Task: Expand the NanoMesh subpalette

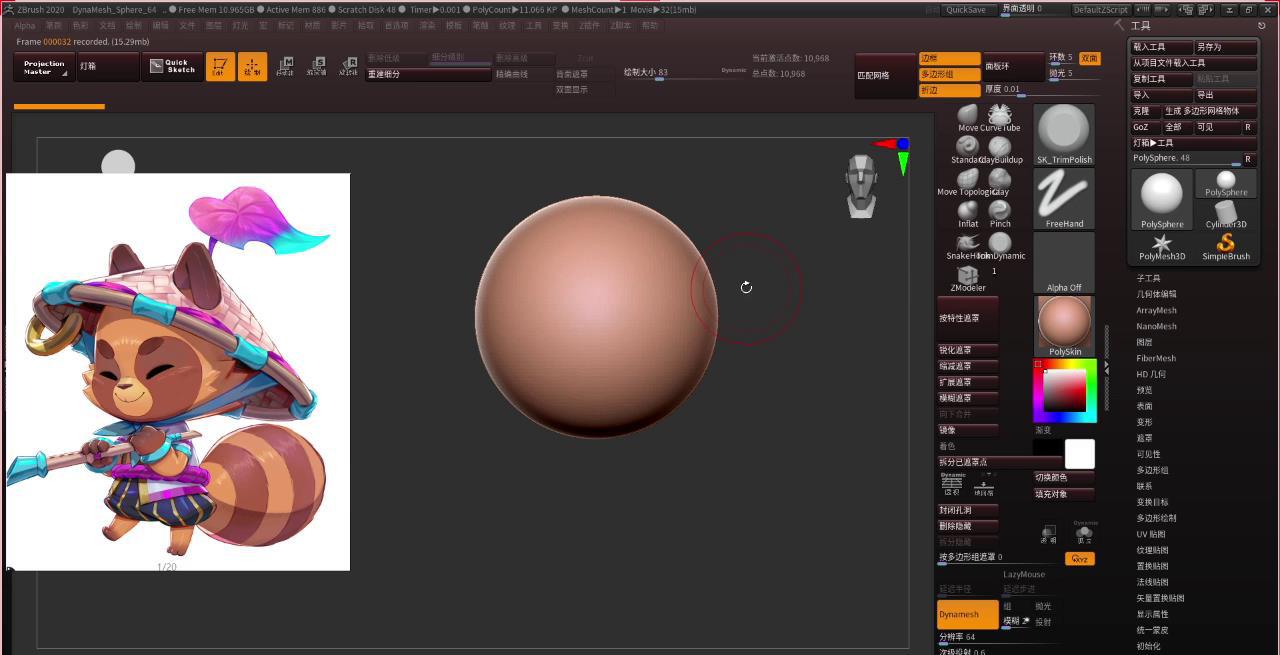Action: [x=1156, y=326]
